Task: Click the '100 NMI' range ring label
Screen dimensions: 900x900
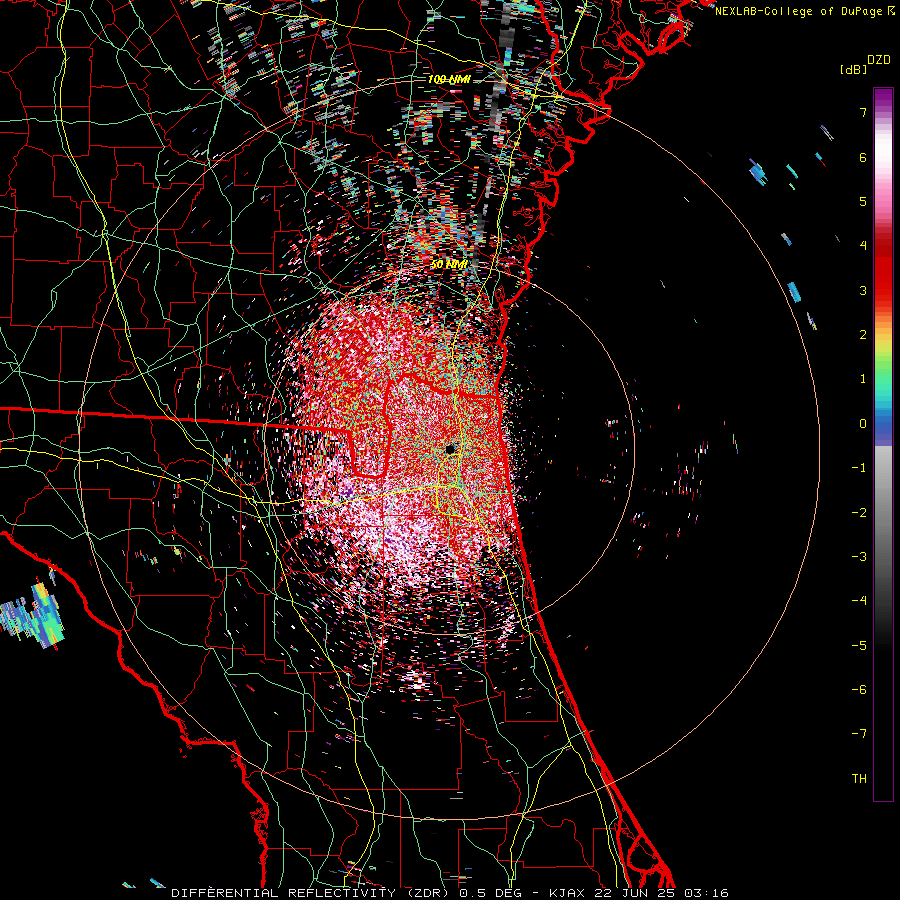Action: [x=449, y=79]
